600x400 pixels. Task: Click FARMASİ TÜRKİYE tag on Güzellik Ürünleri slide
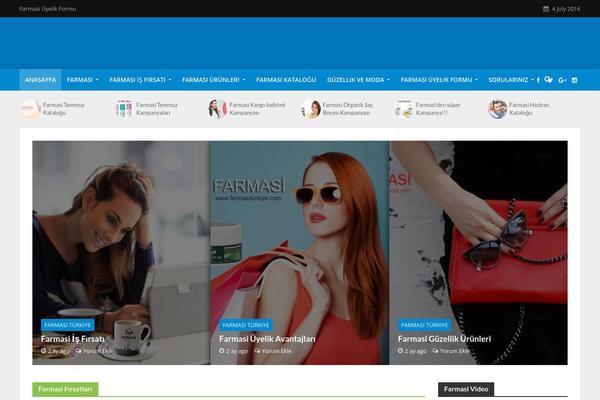point(424,325)
